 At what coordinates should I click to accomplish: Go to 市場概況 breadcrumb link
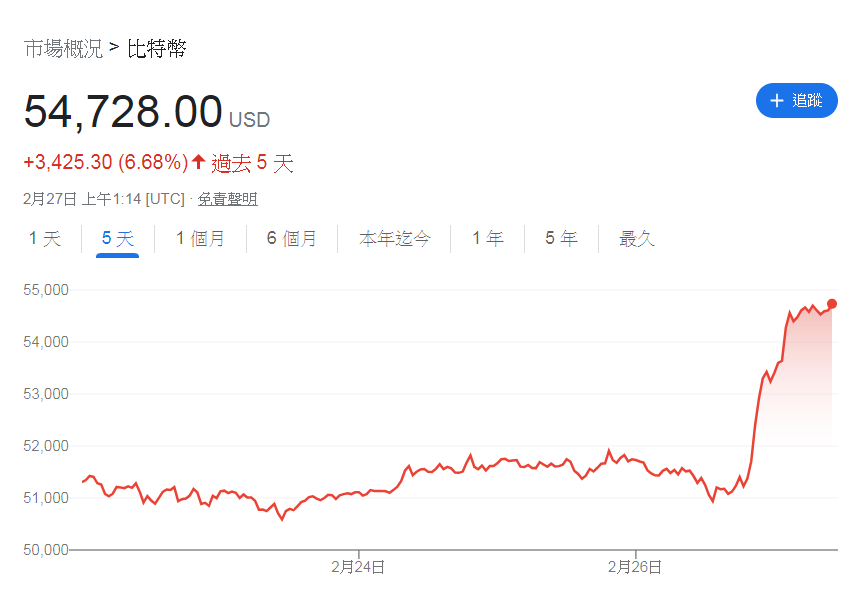(x=63, y=49)
